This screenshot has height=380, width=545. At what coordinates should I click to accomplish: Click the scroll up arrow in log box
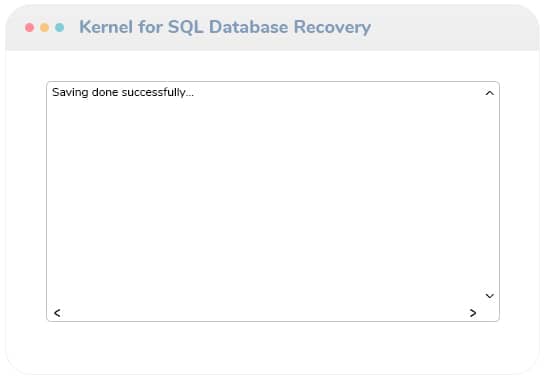489,93
